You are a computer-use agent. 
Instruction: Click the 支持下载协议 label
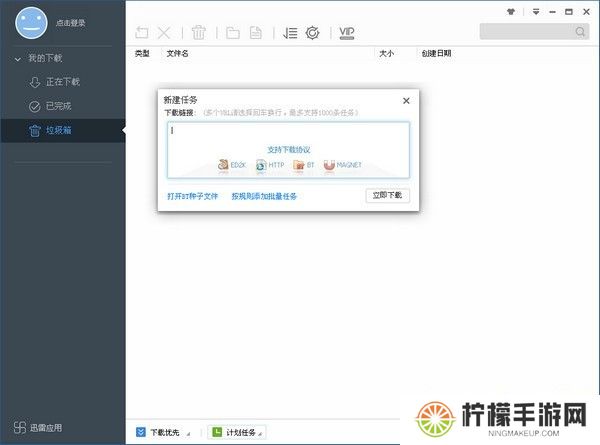click(x=289, y=150)
